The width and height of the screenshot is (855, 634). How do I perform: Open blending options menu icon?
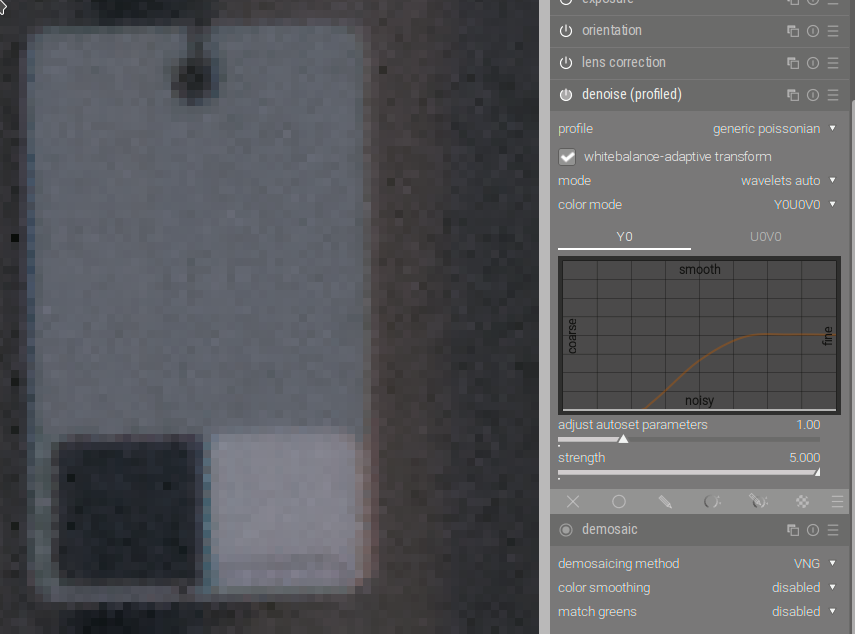838,502
